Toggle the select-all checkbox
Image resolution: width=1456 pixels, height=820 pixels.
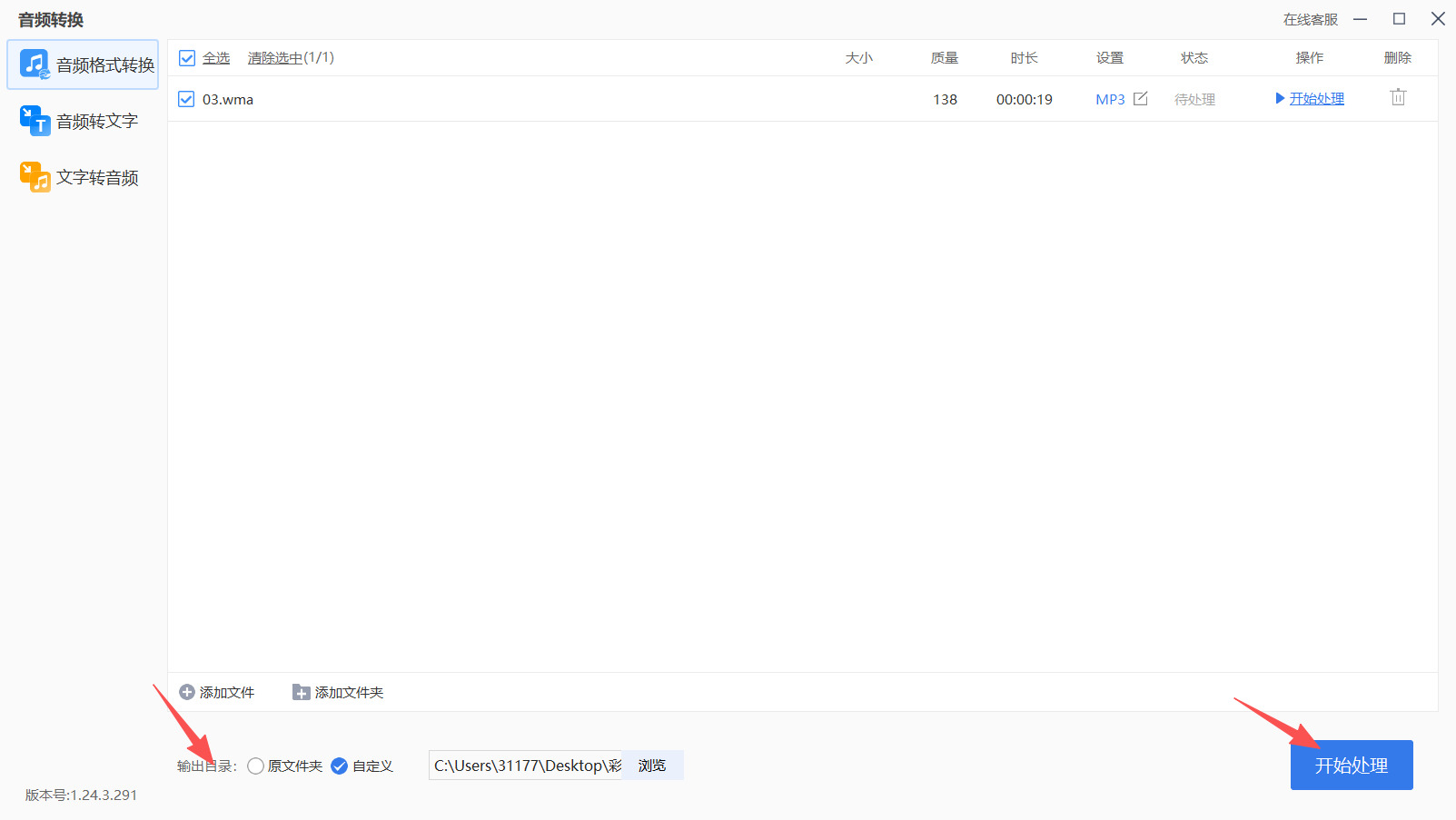(x=187, y=58)
